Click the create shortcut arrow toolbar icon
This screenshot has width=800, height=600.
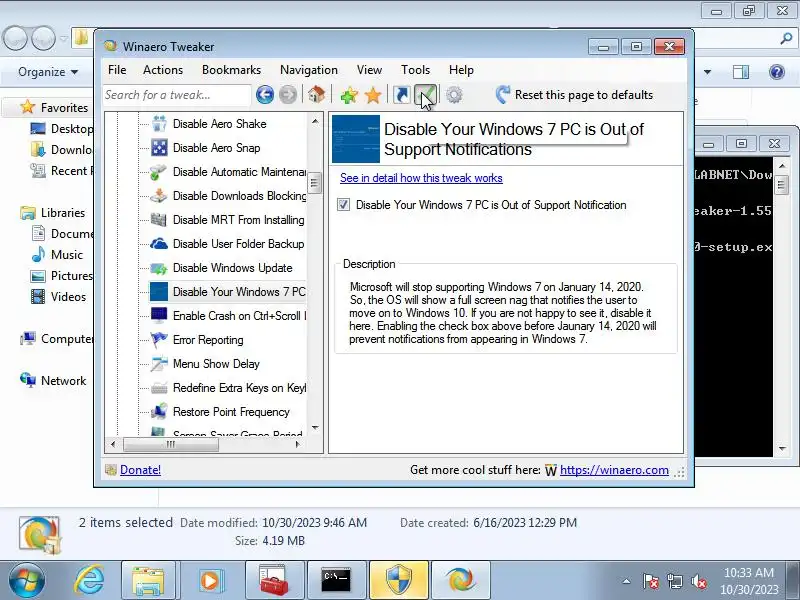pyautogui.click(x=402, y=95)
